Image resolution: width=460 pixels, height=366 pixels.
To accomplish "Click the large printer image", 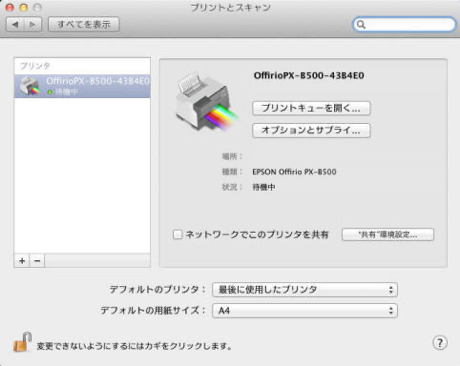I will [206, 102].
